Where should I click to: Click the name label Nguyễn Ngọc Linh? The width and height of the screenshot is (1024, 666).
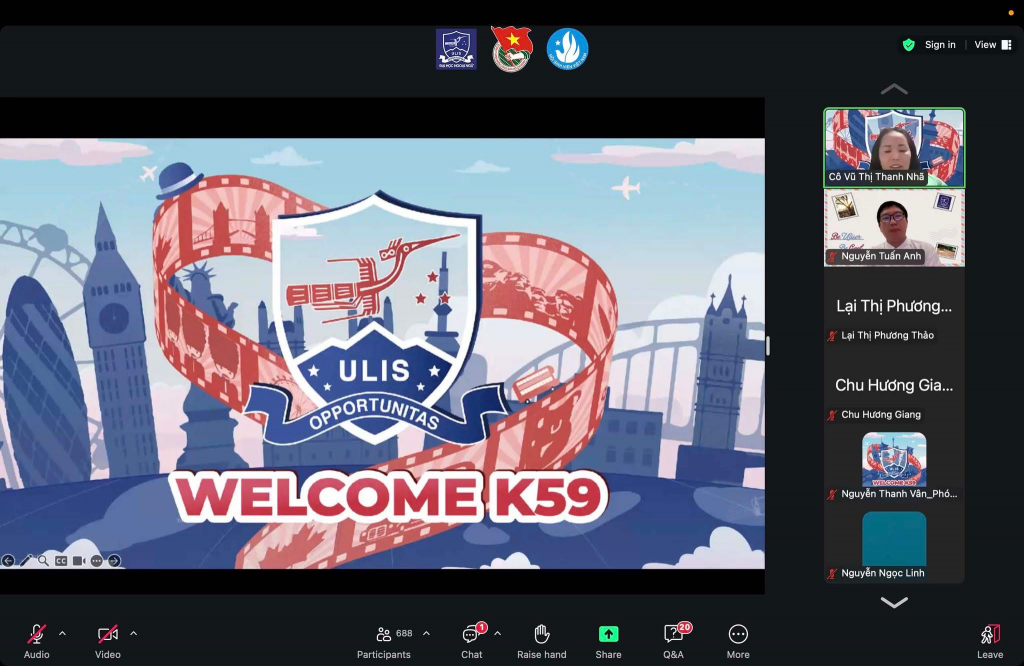coord(883,573)
